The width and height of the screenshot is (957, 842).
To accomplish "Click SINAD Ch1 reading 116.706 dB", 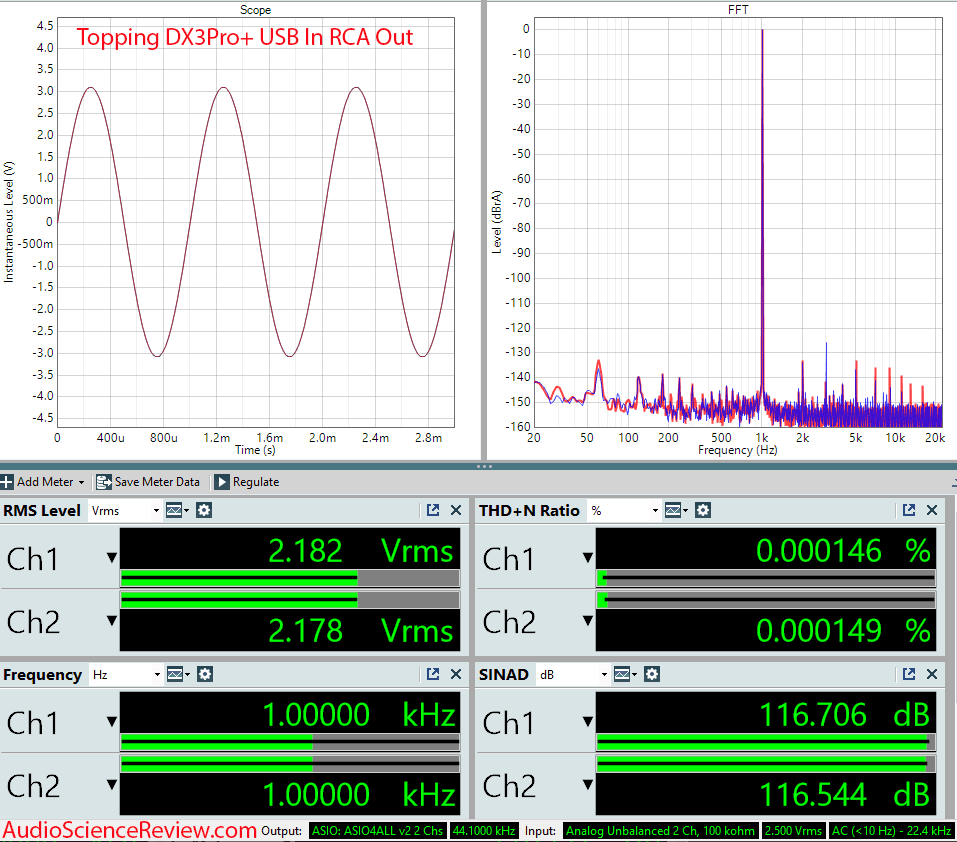I will tap(845, 714).
